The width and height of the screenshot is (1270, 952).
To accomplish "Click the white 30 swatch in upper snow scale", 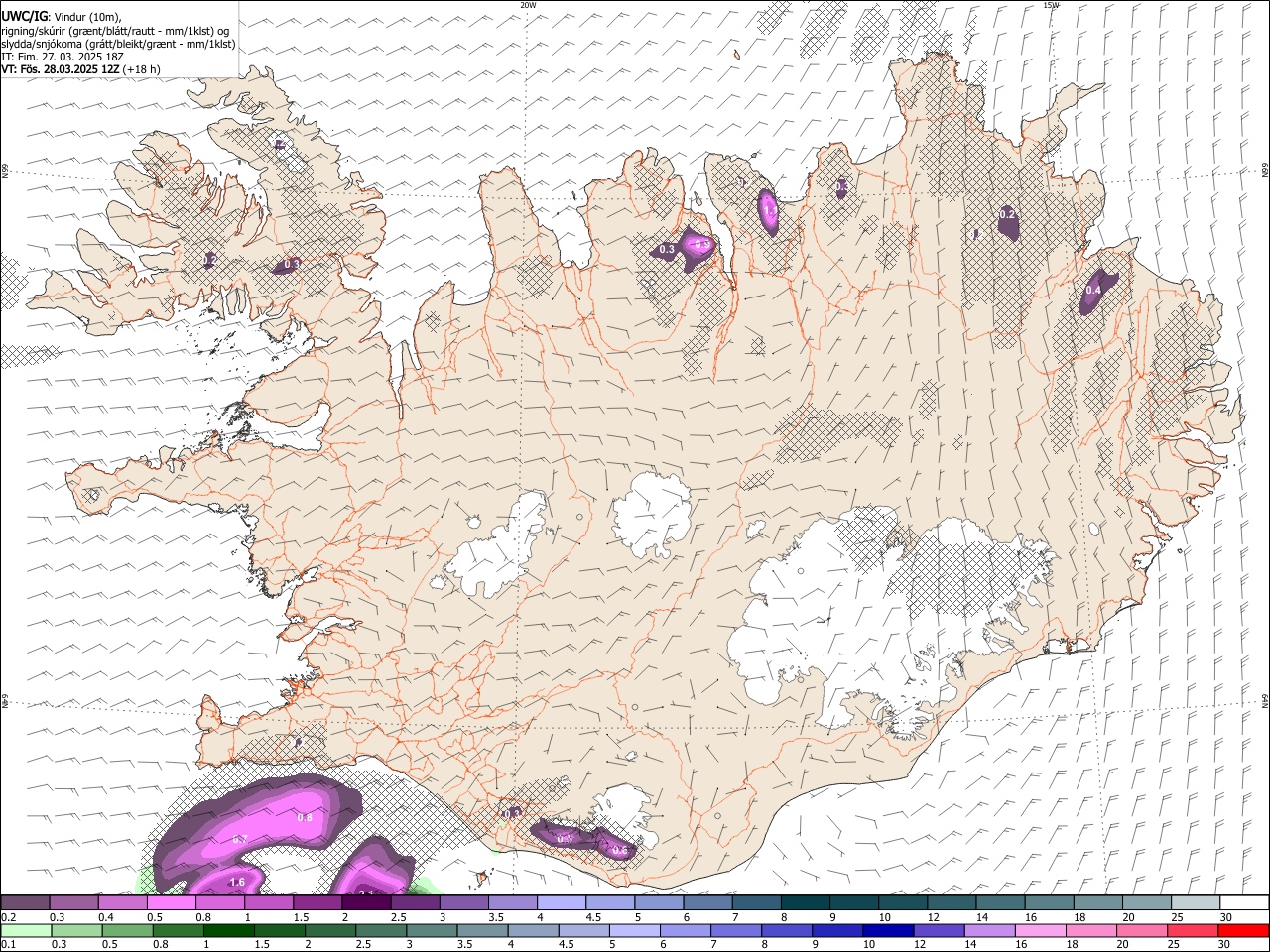I will point(1243,903).
